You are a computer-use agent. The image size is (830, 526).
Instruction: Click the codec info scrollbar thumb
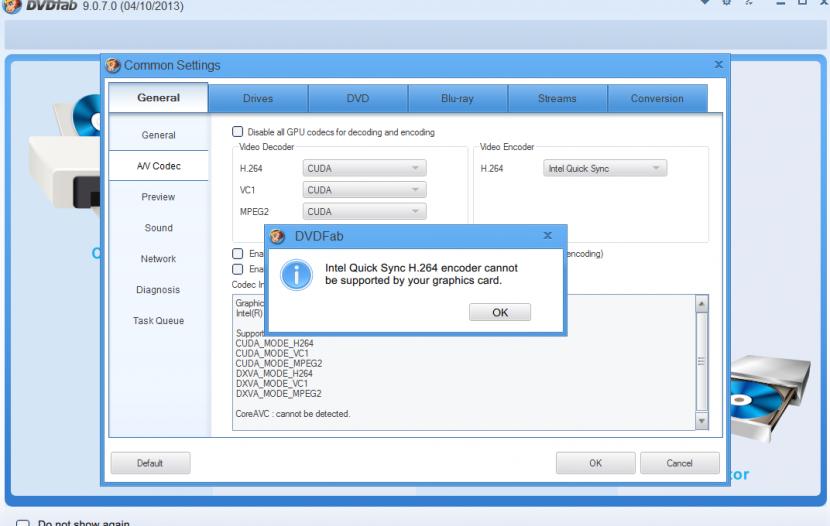coord(701,362)
